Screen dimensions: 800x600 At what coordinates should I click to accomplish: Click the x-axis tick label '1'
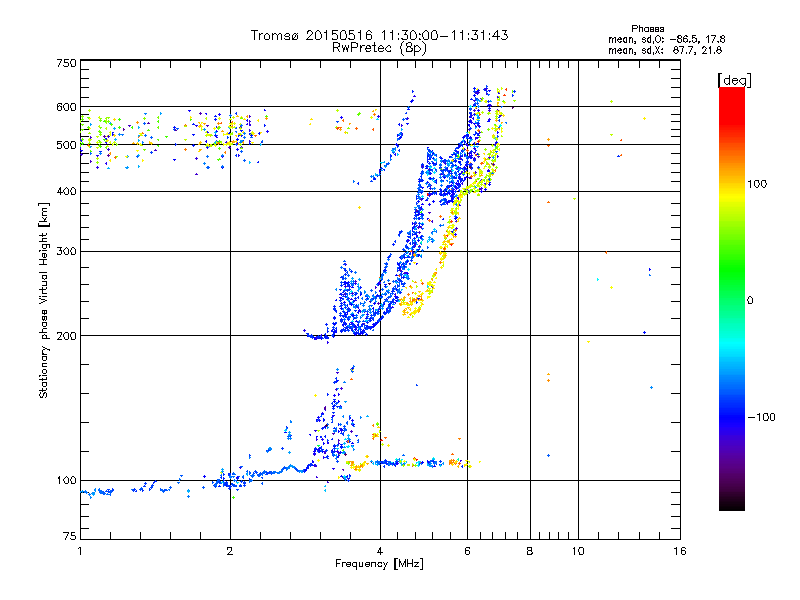tap(80, 551)
